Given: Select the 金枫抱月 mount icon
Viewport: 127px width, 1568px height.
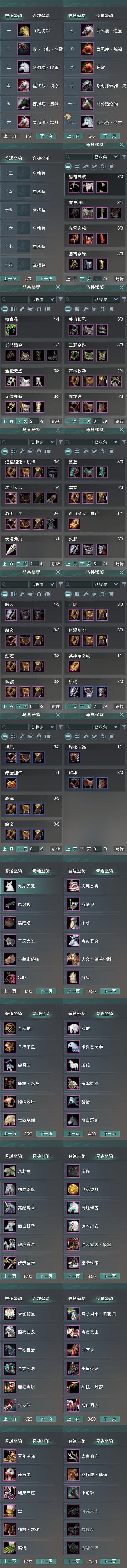Looking at the screenshot, I should 9,1028.
